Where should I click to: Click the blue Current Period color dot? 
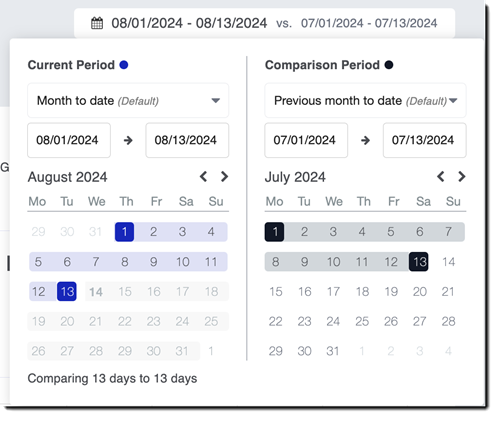coord(124,65)
